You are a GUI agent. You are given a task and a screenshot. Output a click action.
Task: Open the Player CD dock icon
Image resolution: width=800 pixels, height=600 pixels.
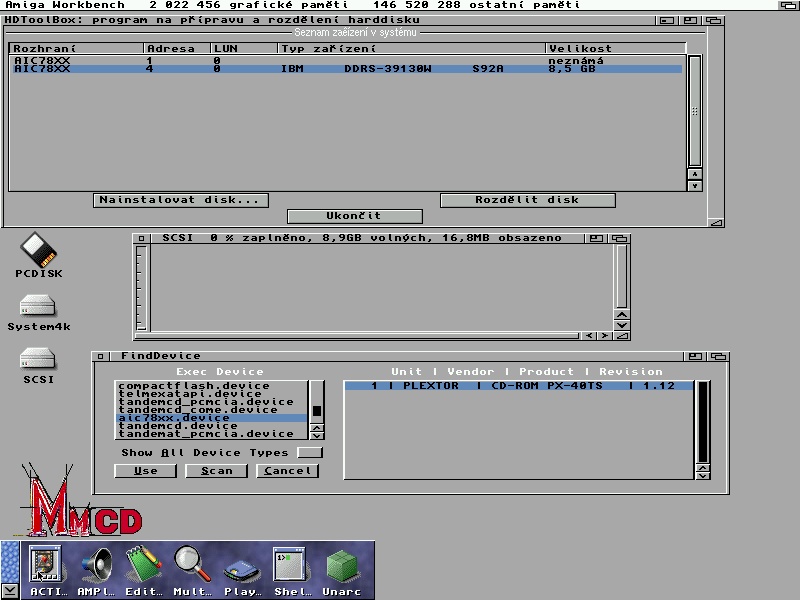pyautogui.click(x=242, y=570)
